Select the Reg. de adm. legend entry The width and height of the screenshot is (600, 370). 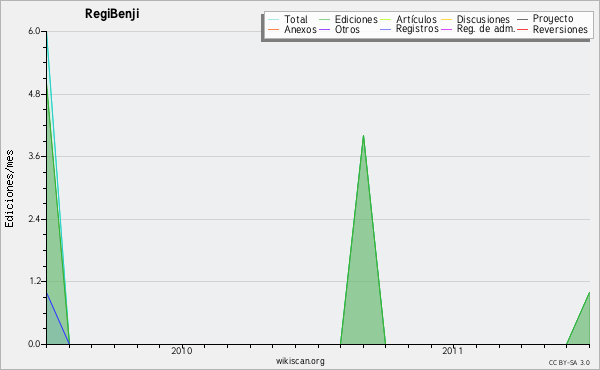tap(486, 29)
